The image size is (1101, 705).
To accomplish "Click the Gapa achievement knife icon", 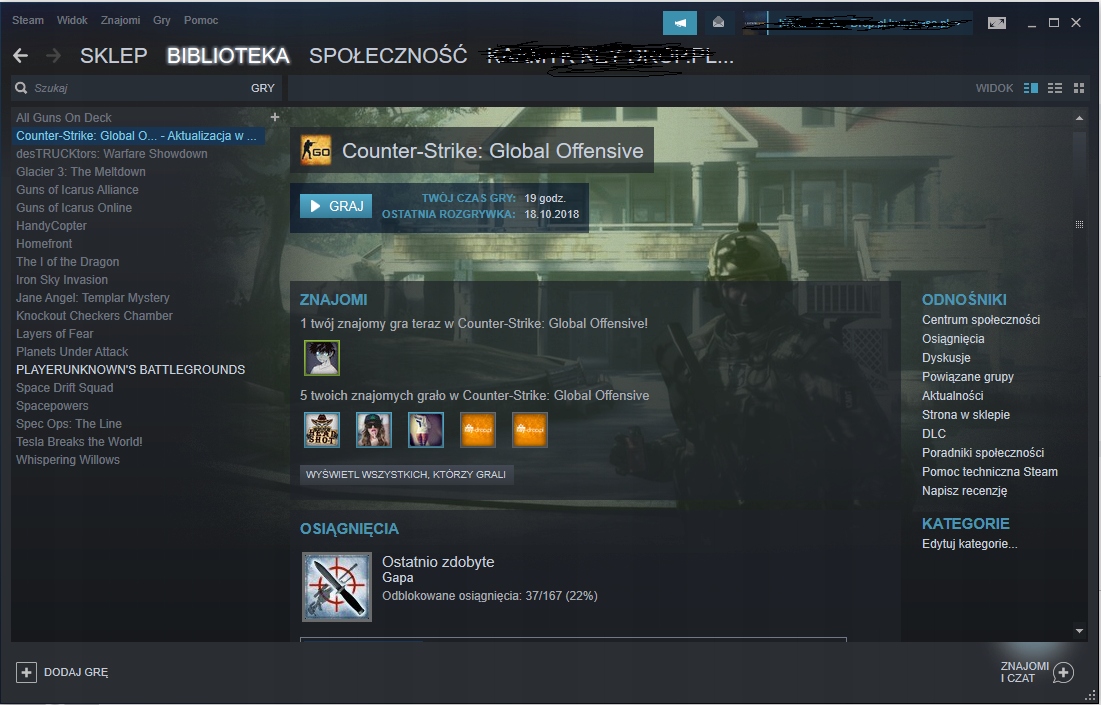I will click(x=337, y=587).
